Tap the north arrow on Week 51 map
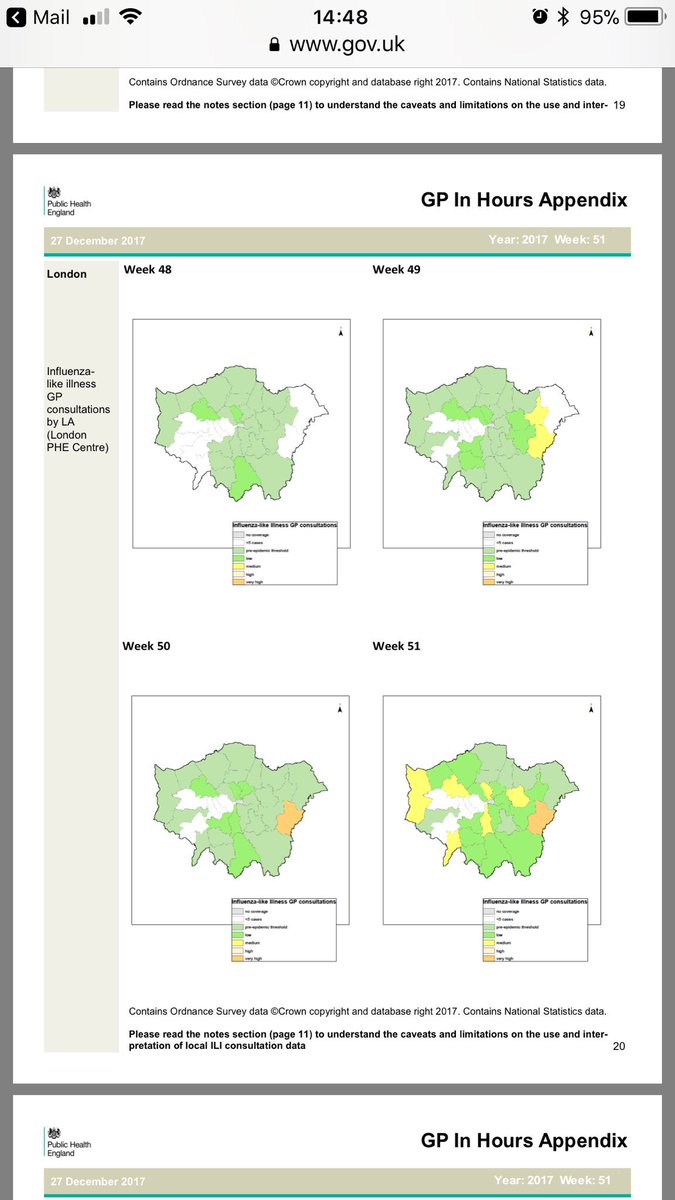 click(x=591, y=709)
